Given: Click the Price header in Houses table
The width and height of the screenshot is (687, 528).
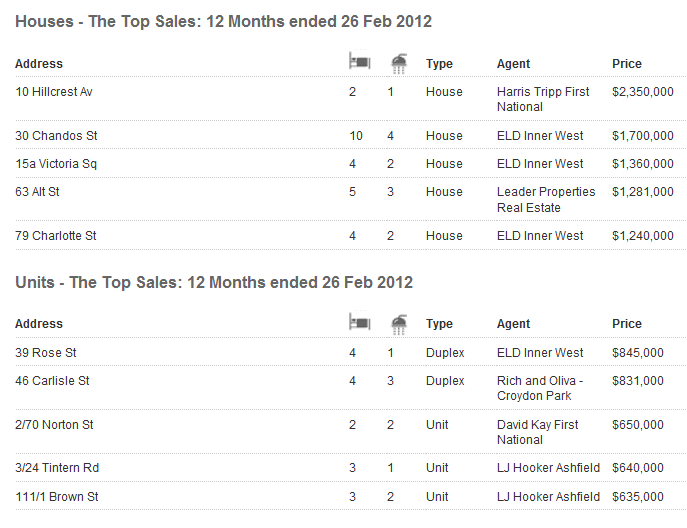Looking at the screenshot, I should tap(627, 64).
